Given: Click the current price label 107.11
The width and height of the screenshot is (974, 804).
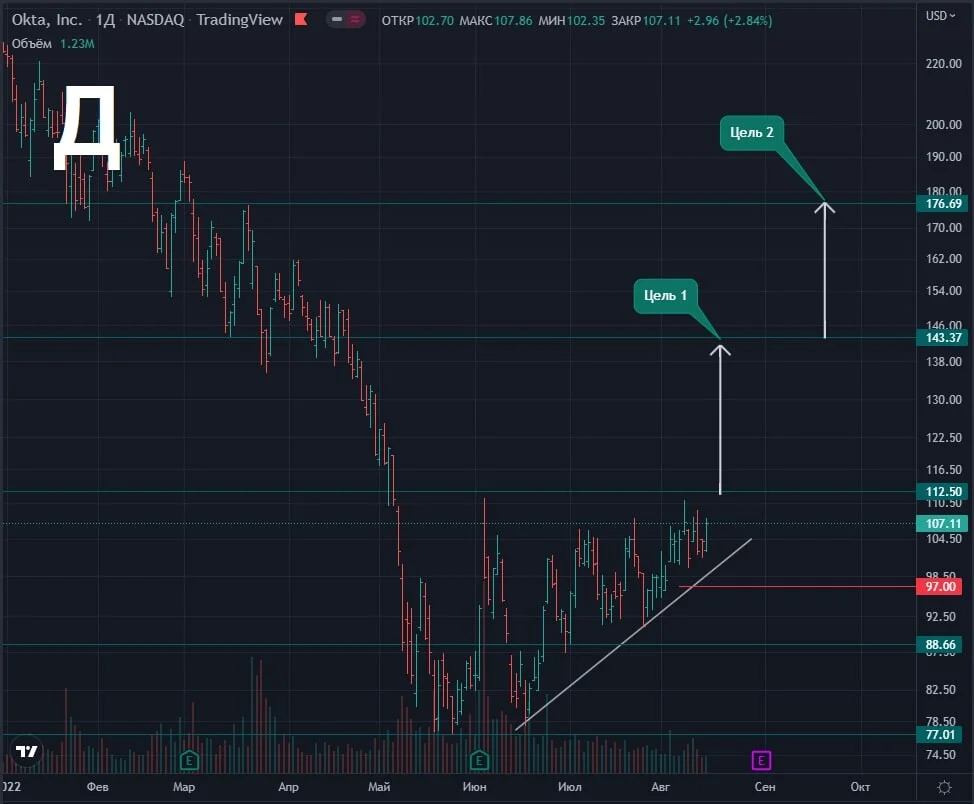Looking at the screenshot, I should click(x=943, y=523).
